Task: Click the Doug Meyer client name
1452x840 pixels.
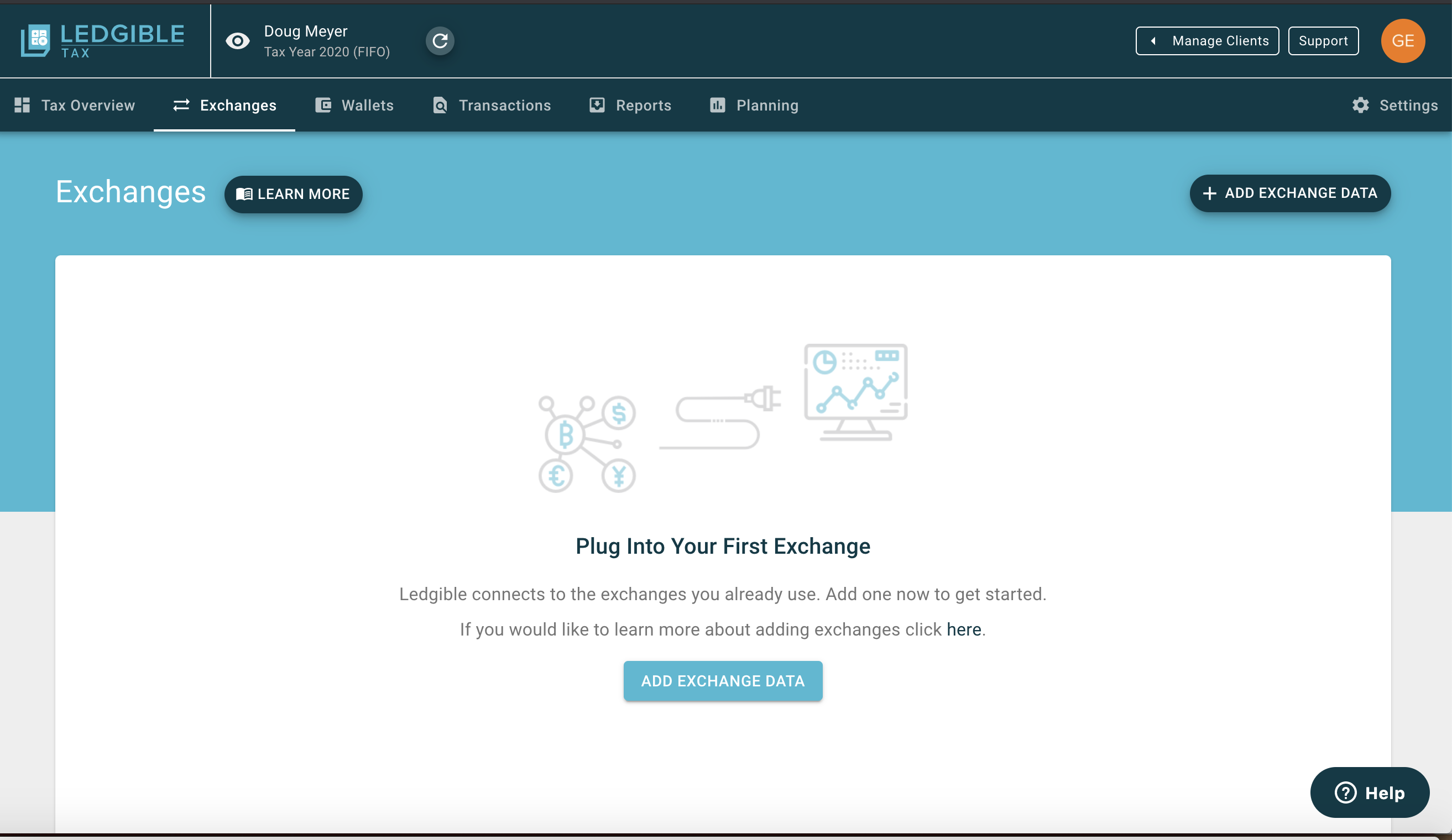Action: tap(305, 31)
